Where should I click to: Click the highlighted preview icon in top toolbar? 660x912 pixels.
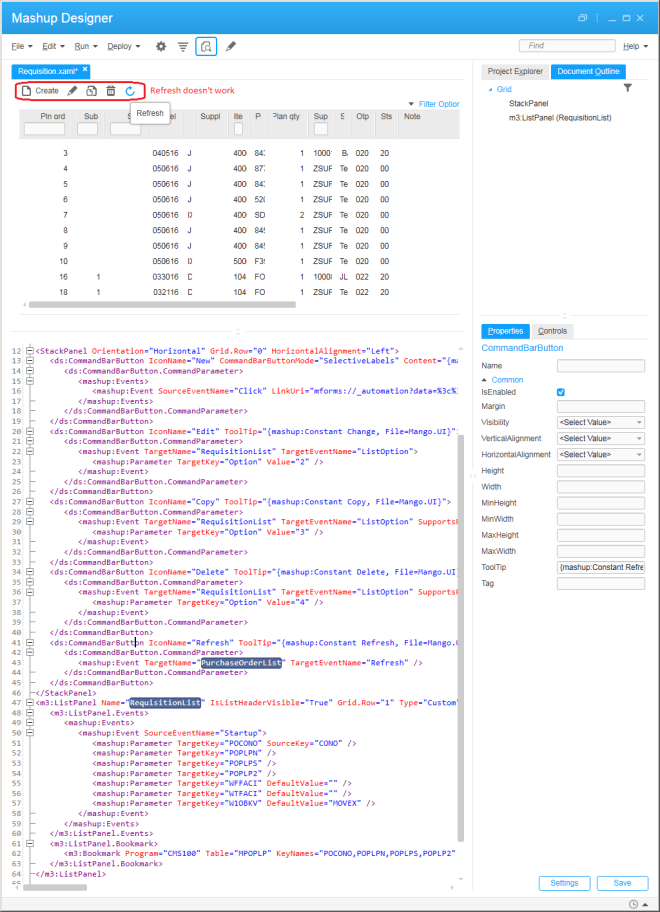click(206, 46)
